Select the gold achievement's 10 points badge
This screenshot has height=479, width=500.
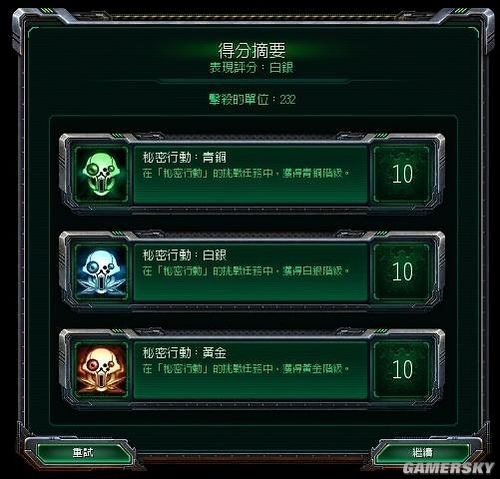pyautogui.click(x=402, y=370)
